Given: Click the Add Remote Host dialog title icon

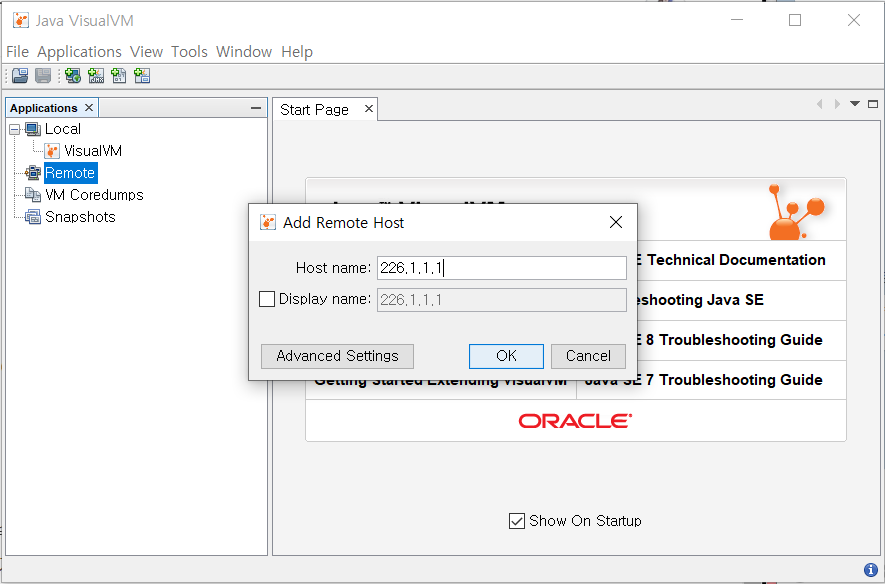Looking at the screenshot, I should 268,222.
